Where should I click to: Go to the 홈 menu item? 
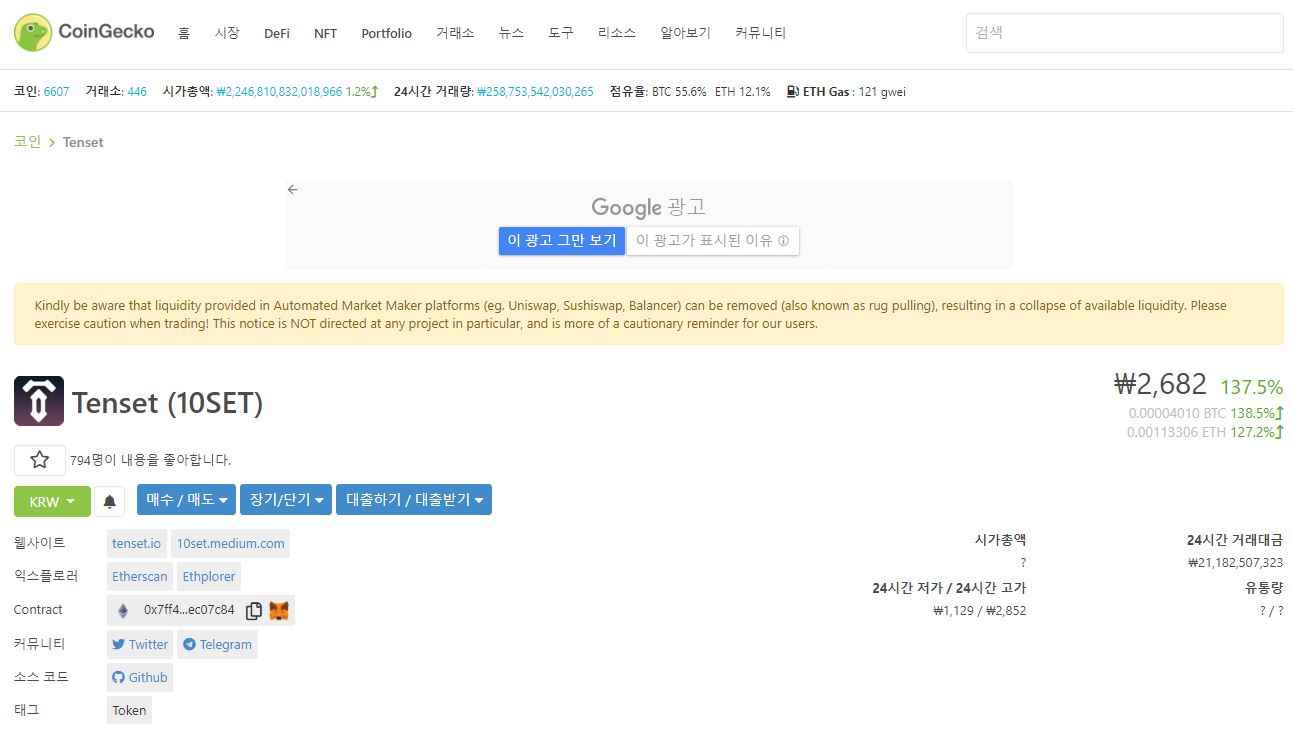click(x=184, y=33)
